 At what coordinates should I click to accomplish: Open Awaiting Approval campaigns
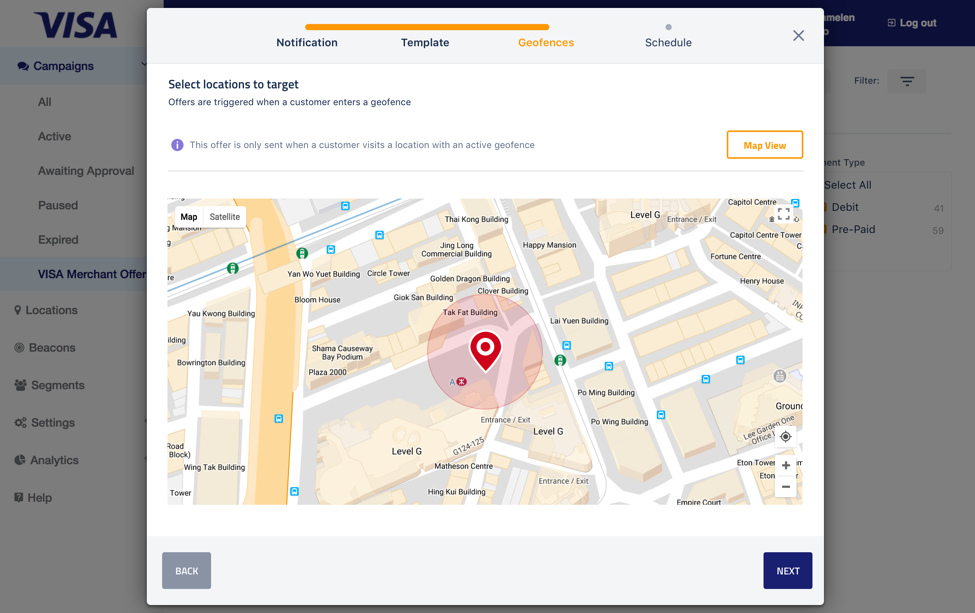click(x=86, y=171)
